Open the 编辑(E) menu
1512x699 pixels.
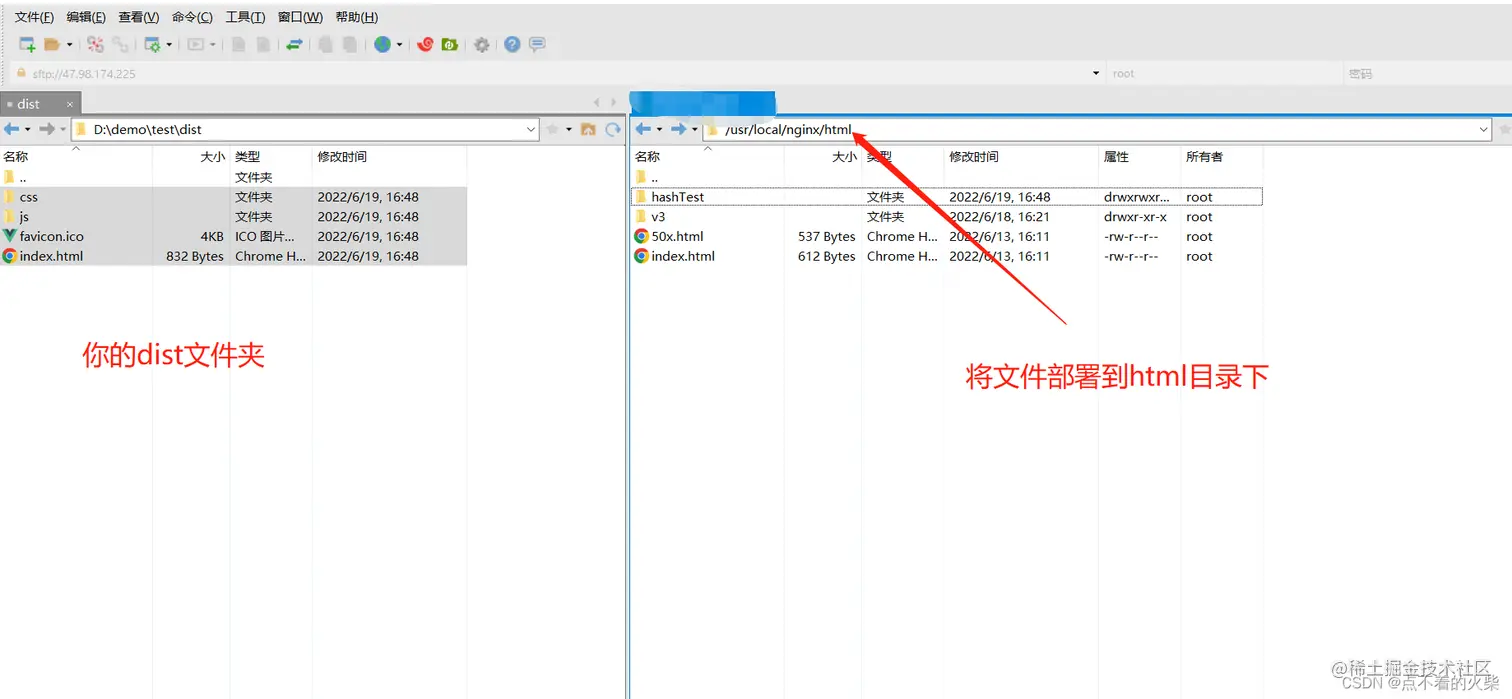point(86,17)
